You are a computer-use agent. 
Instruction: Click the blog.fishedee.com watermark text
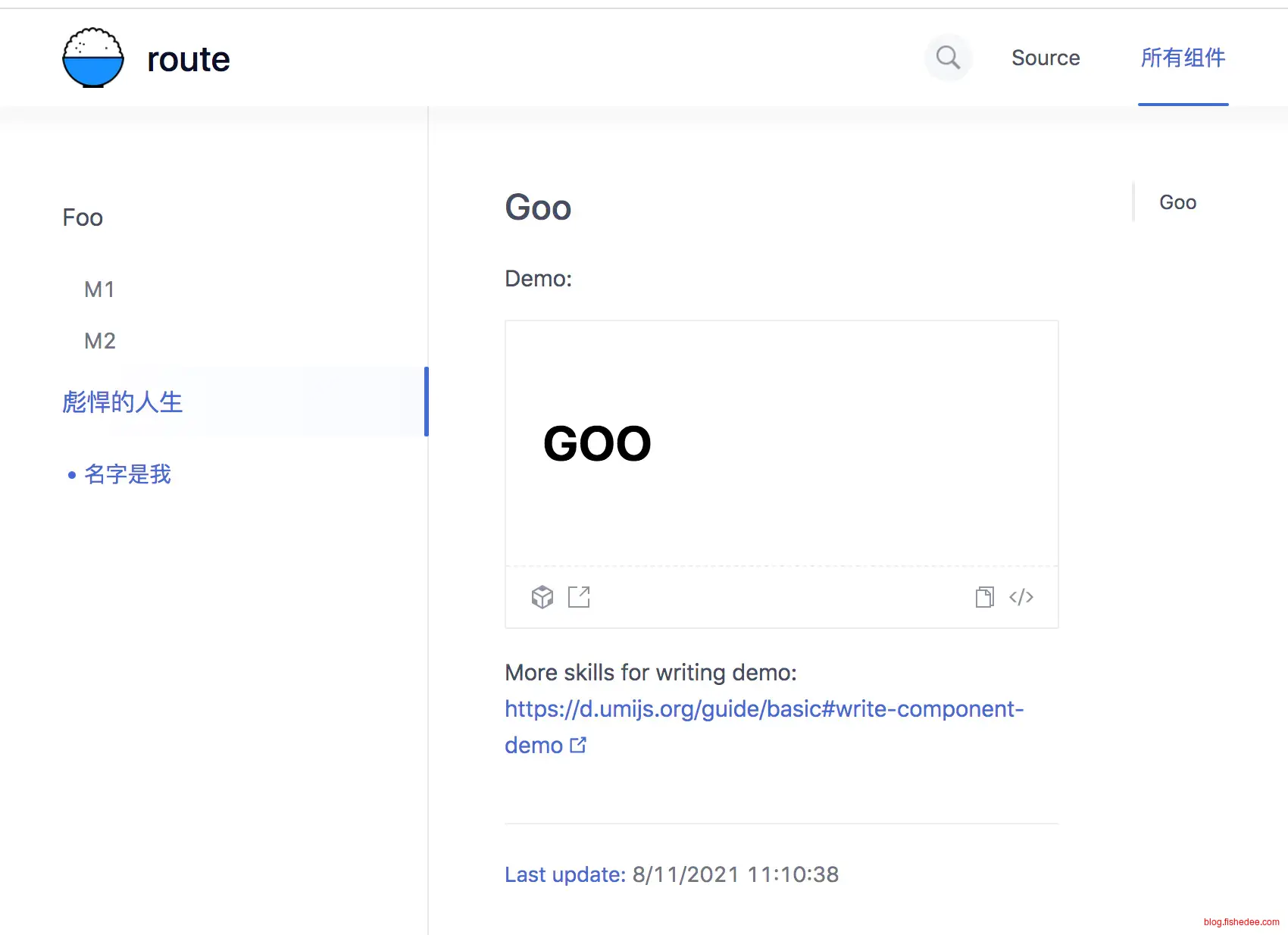click(x=1241, y=922)
